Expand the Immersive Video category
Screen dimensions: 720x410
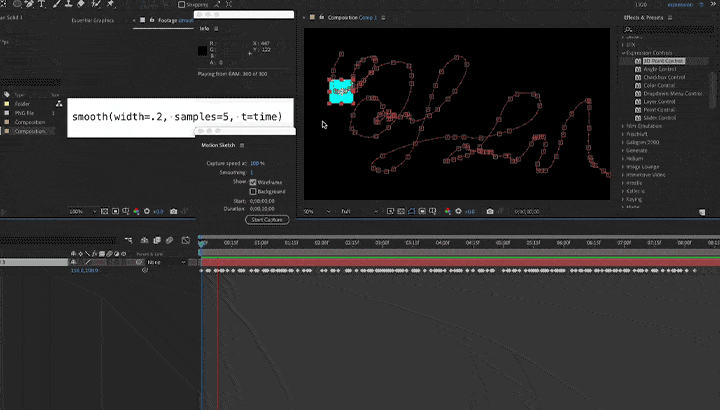(623, 175)
